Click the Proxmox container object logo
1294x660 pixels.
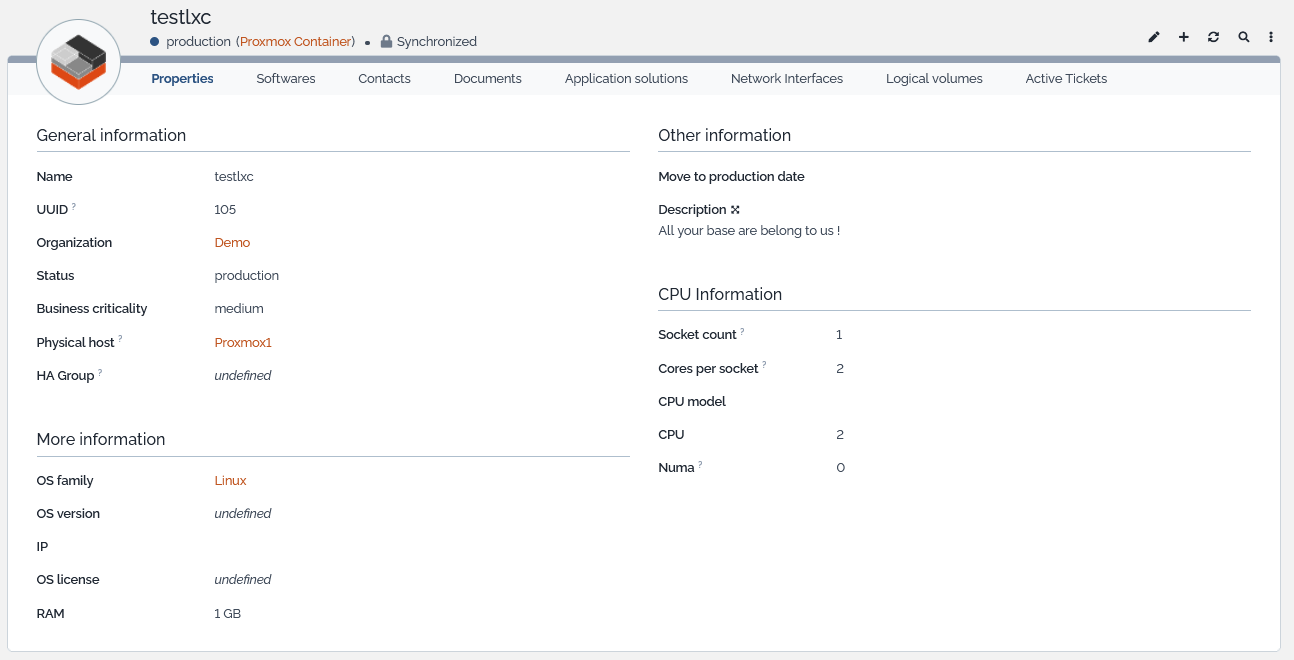tap(78, 62)
